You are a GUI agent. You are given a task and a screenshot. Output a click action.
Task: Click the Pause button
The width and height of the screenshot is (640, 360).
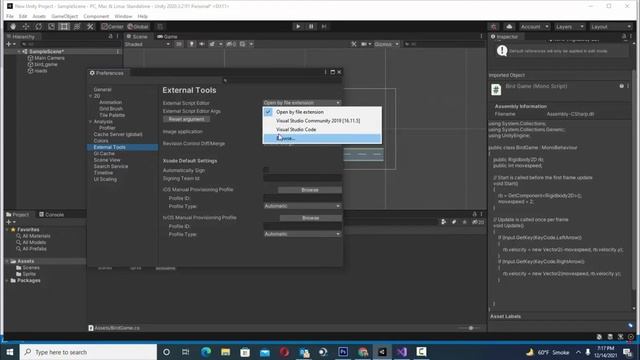[x=311, y=27]
